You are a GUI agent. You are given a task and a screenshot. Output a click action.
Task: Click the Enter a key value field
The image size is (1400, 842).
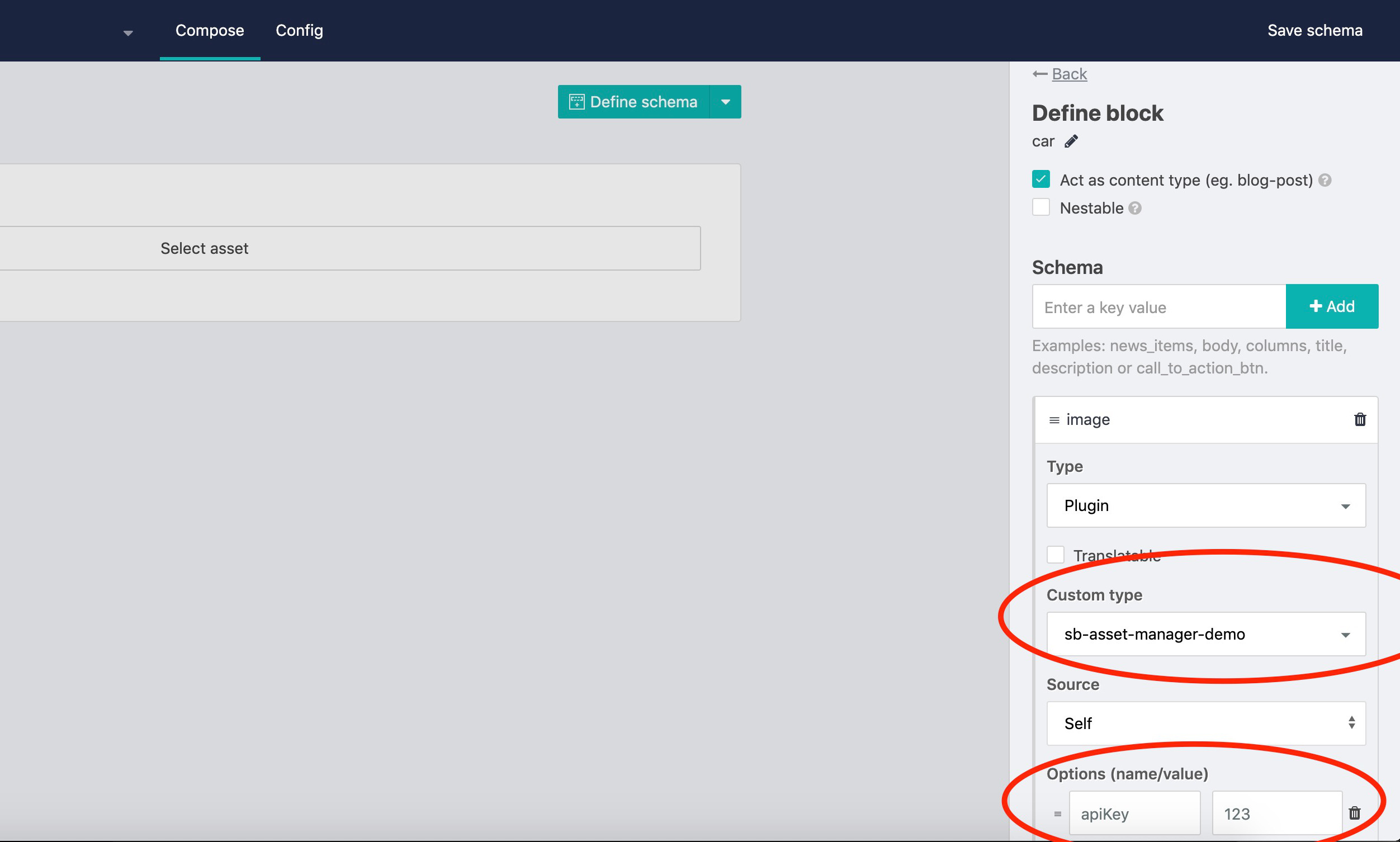tap(1158, 307)
